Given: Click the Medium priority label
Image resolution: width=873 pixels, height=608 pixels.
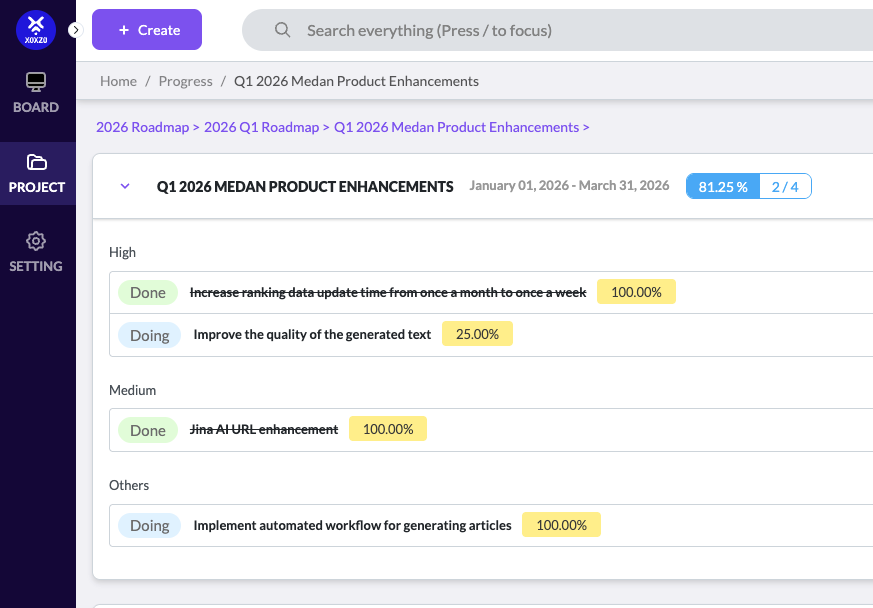Looking at the screenshot, I should tap(133, 390).
